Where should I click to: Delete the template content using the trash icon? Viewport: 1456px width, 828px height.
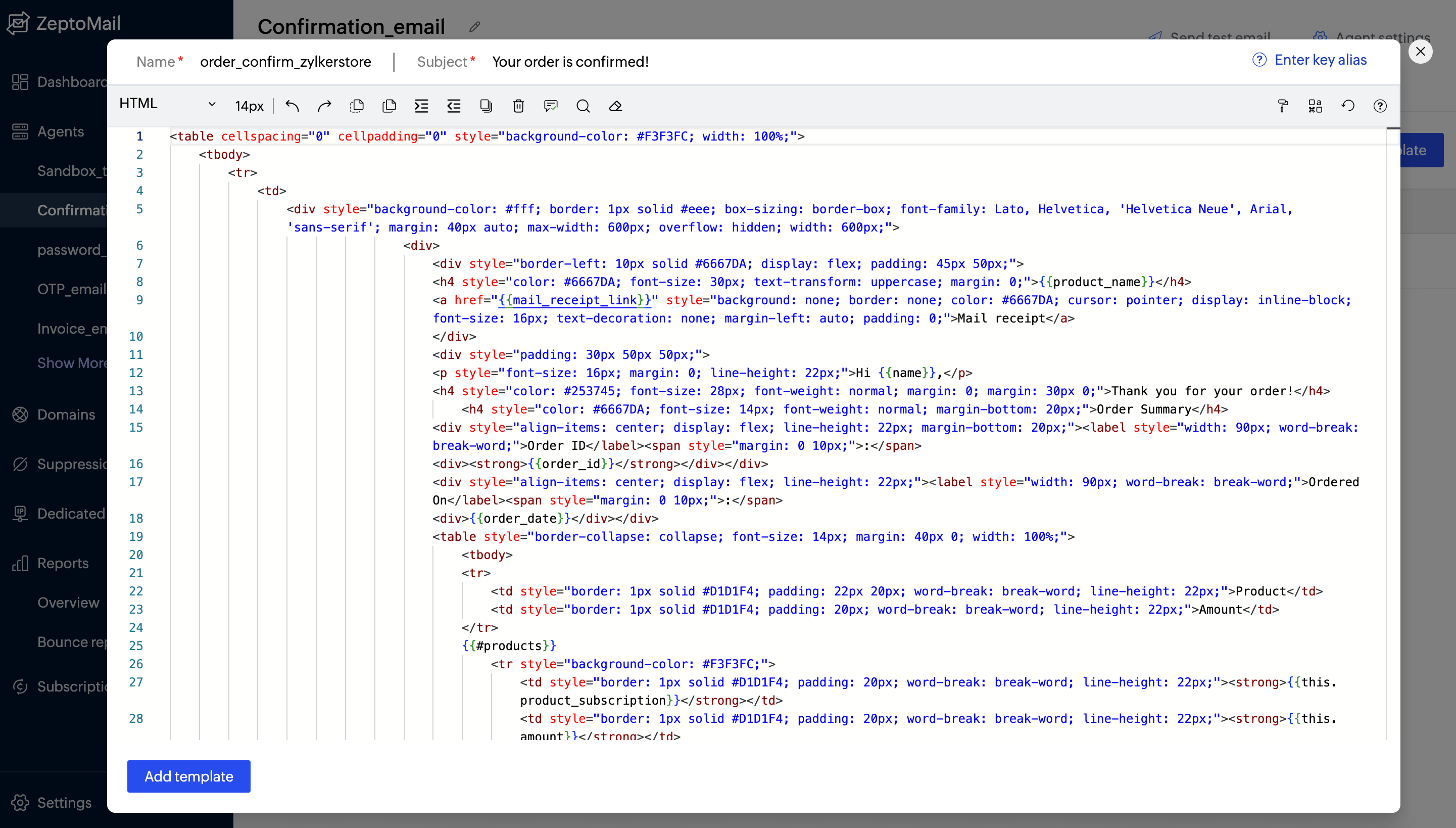tap(518, 106)
